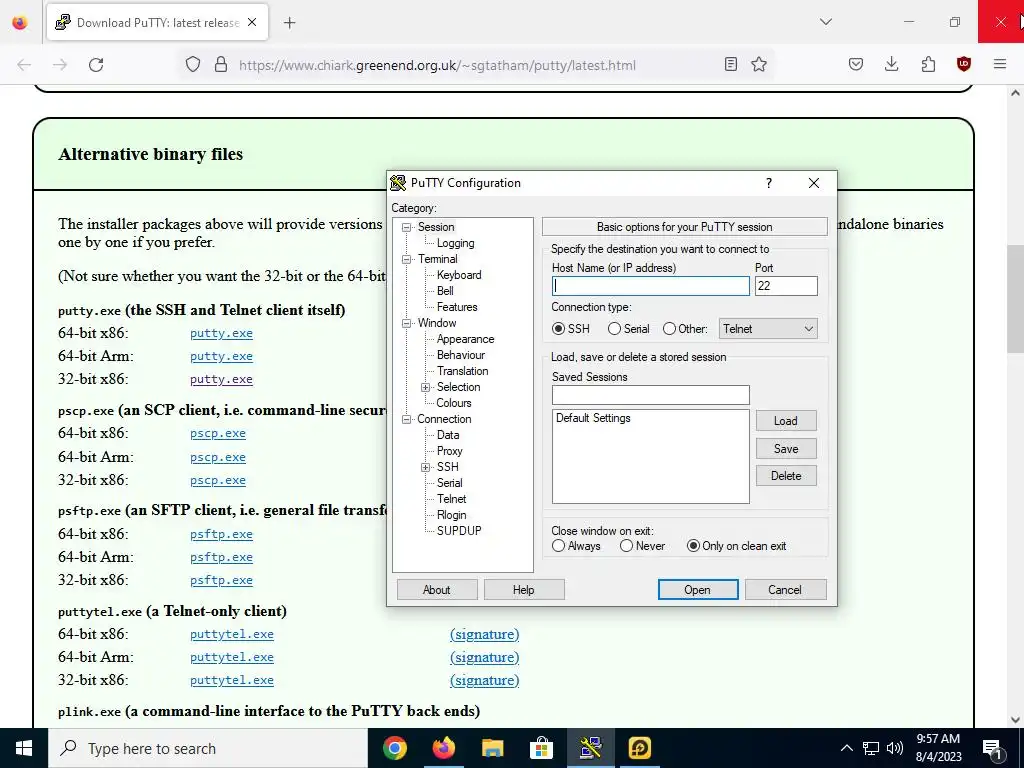Select Proxy in the category tree
Image resolution: width=1024 pixels, height=768 pixels.
coord(449,451)
